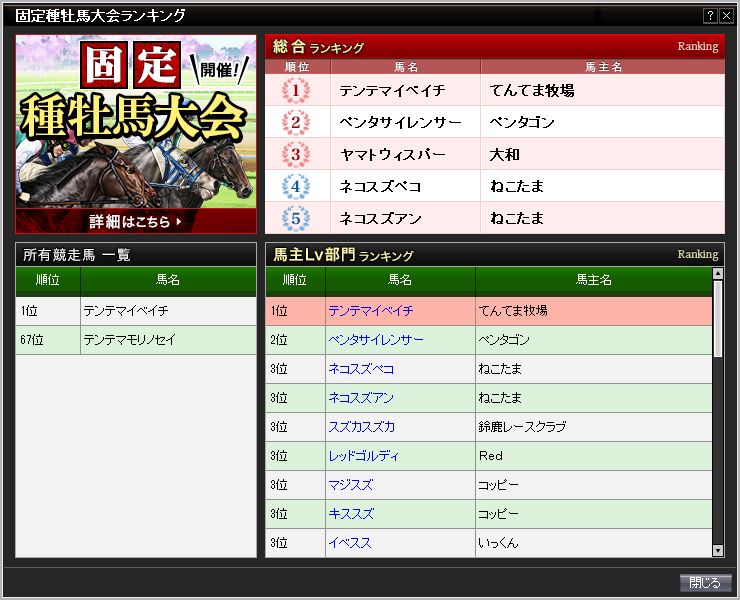Click the rank 3 laurel badge
740x600 pixels.
(296, 154)
